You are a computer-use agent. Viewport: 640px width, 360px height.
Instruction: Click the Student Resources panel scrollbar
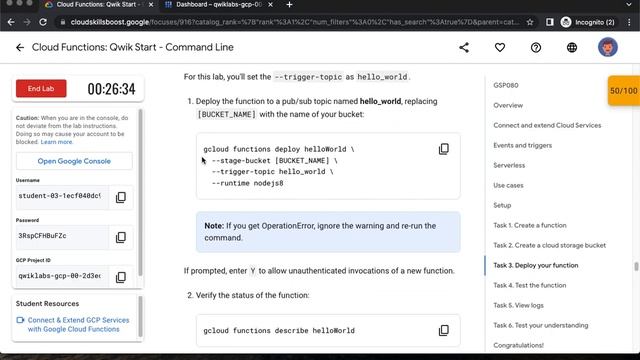click(x=140, y=317)
